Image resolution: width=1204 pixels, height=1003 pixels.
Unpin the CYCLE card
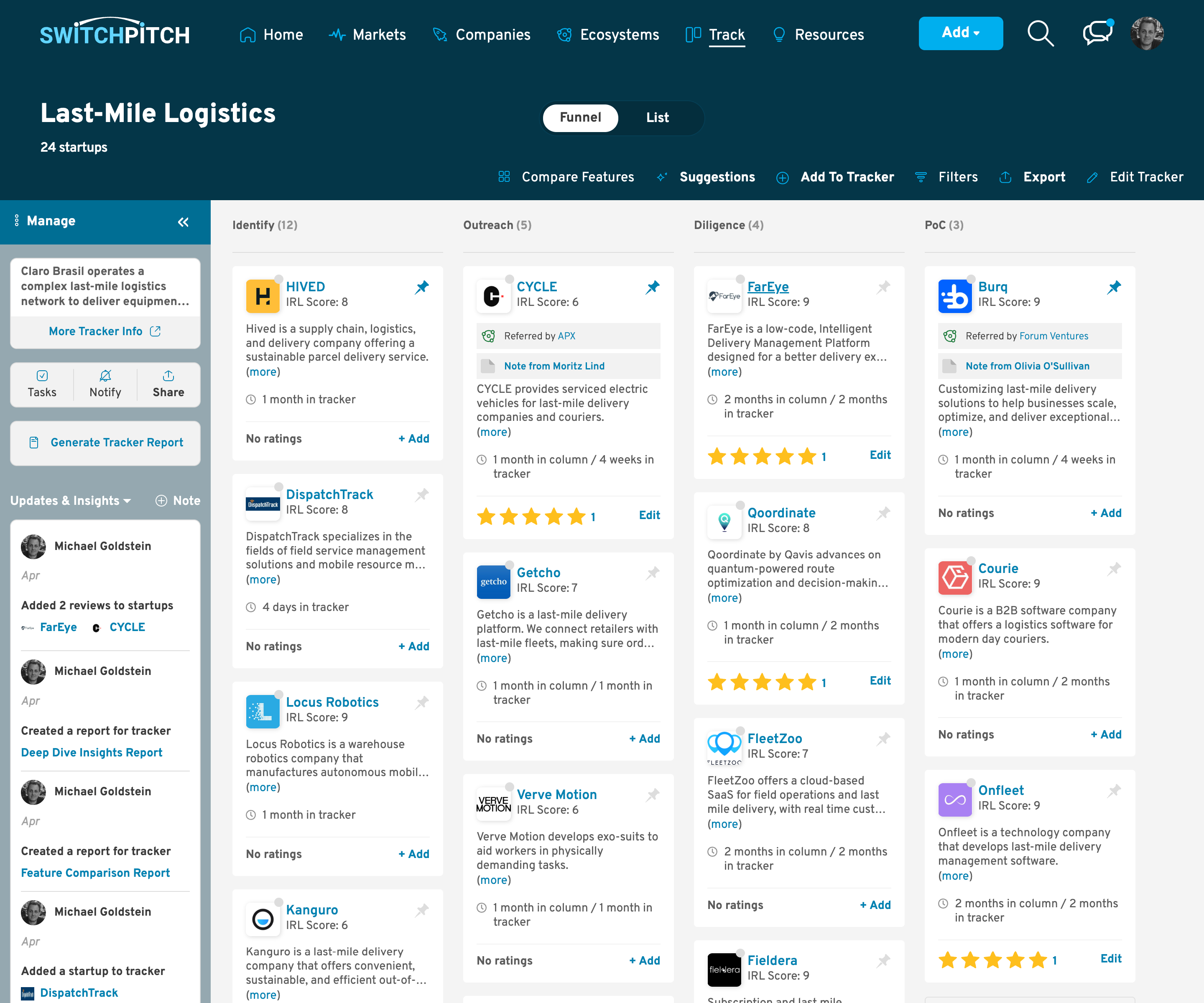pyautogui.click(x=653, y=287)
